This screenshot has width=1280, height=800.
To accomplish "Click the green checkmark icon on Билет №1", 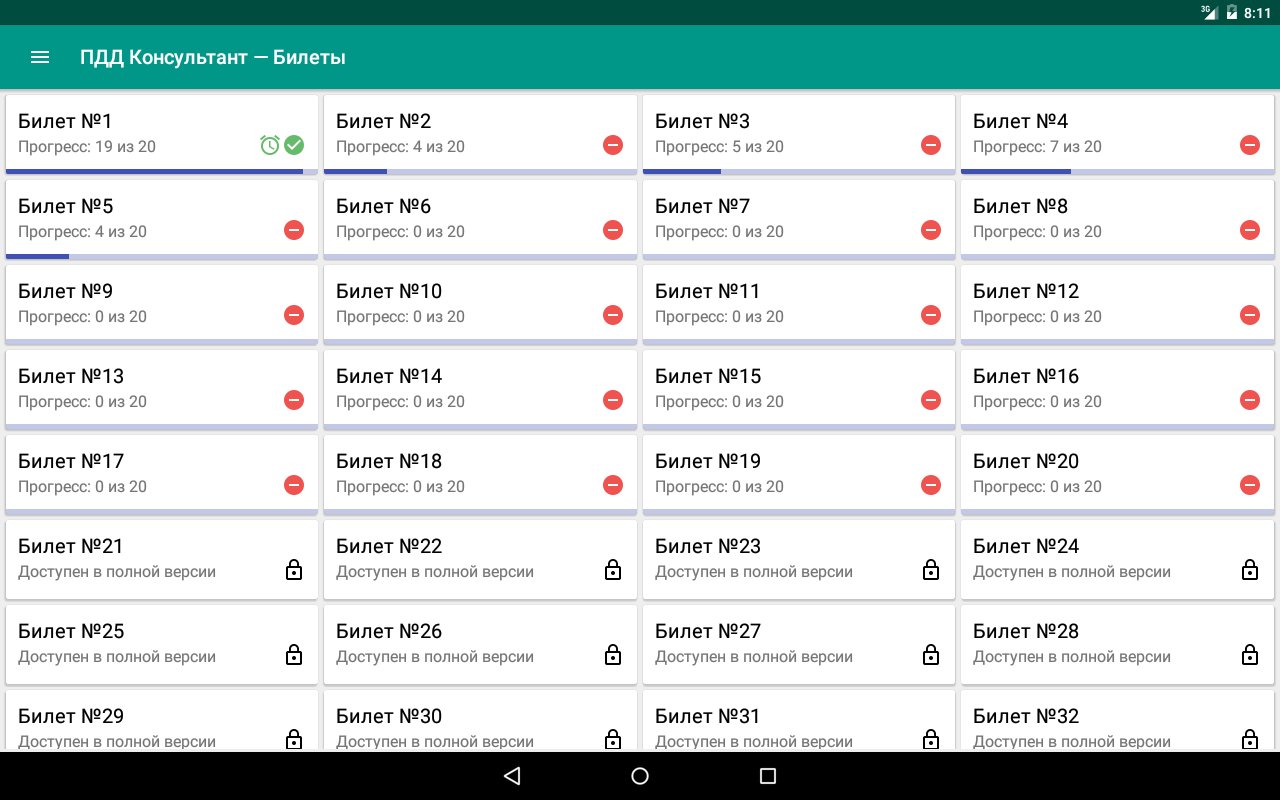I will (x=294, y=146).
